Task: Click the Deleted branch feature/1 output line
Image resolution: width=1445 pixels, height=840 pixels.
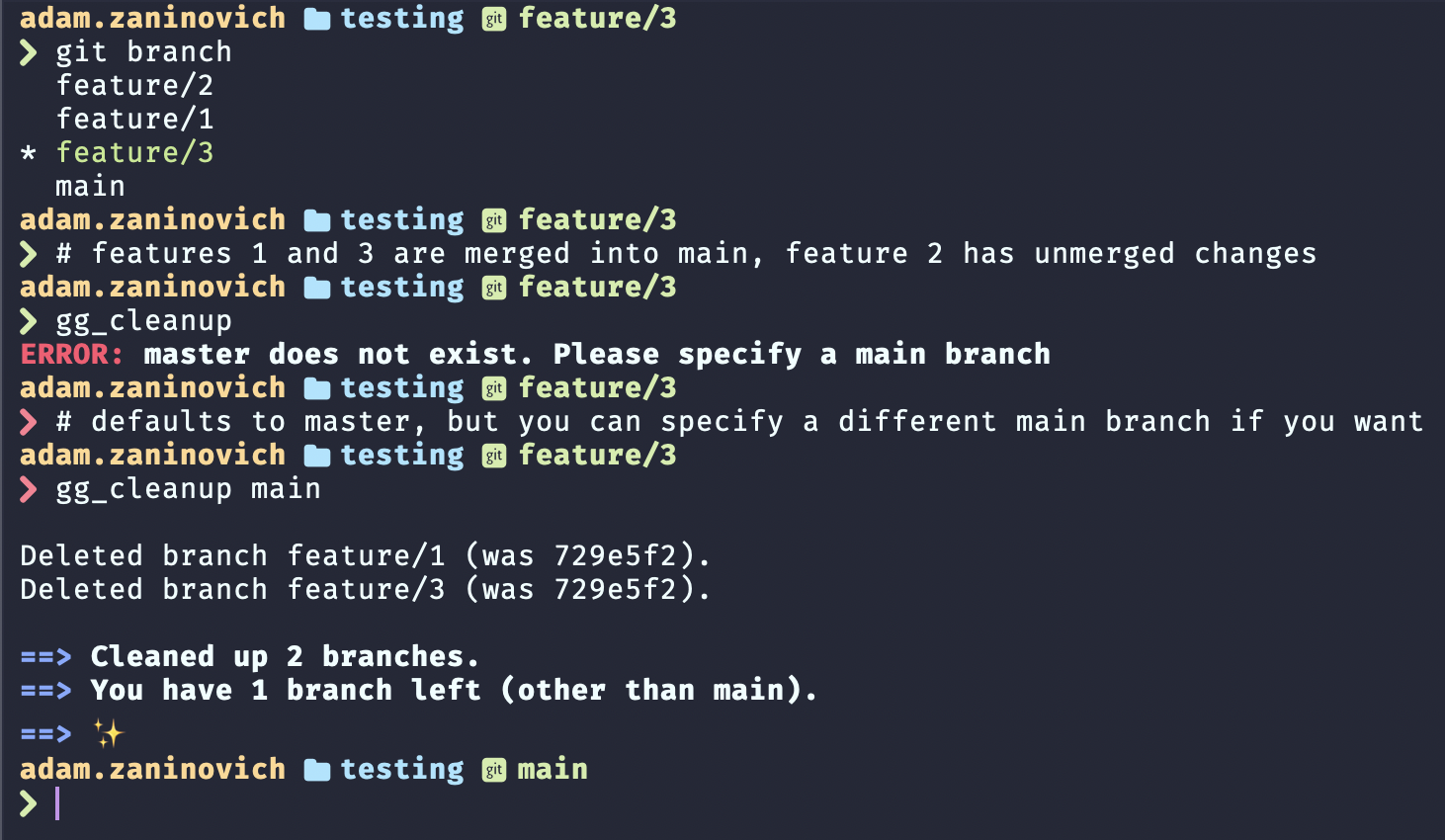Action: (x=365, y=556)
